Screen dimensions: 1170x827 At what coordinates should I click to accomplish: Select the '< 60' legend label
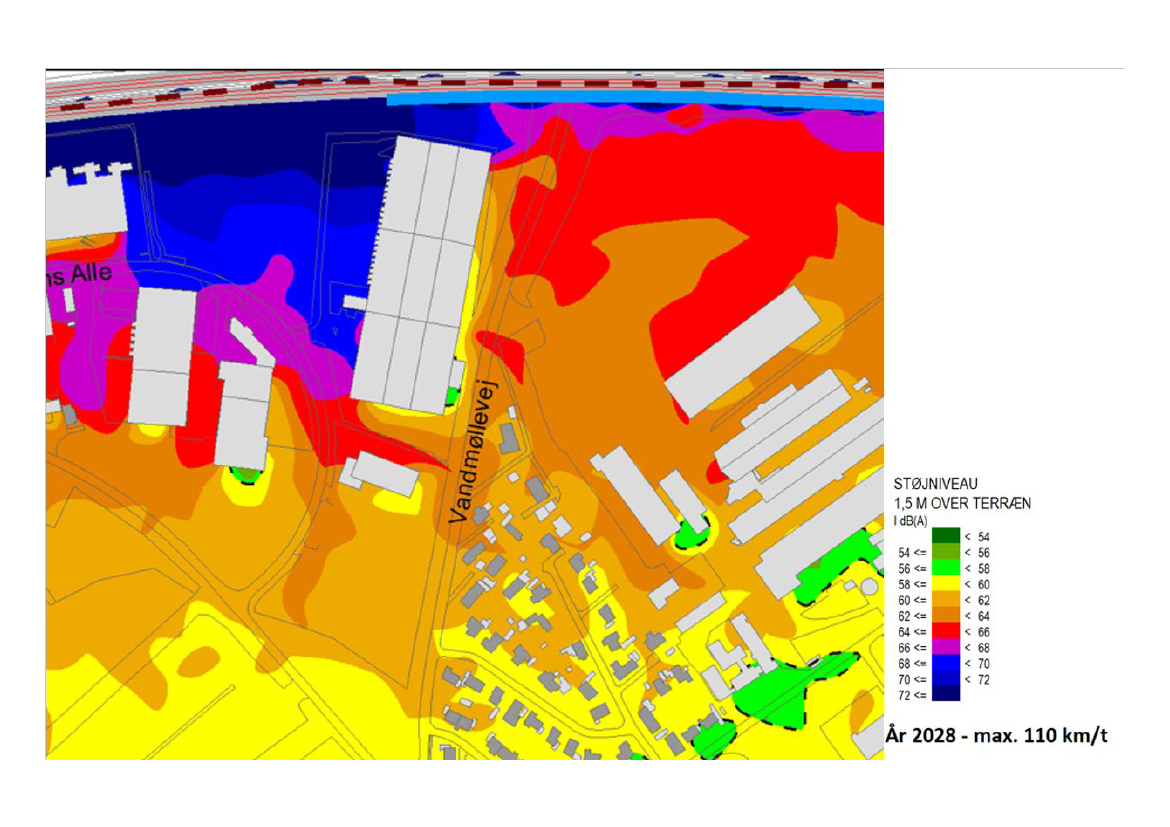pos(977,584)
